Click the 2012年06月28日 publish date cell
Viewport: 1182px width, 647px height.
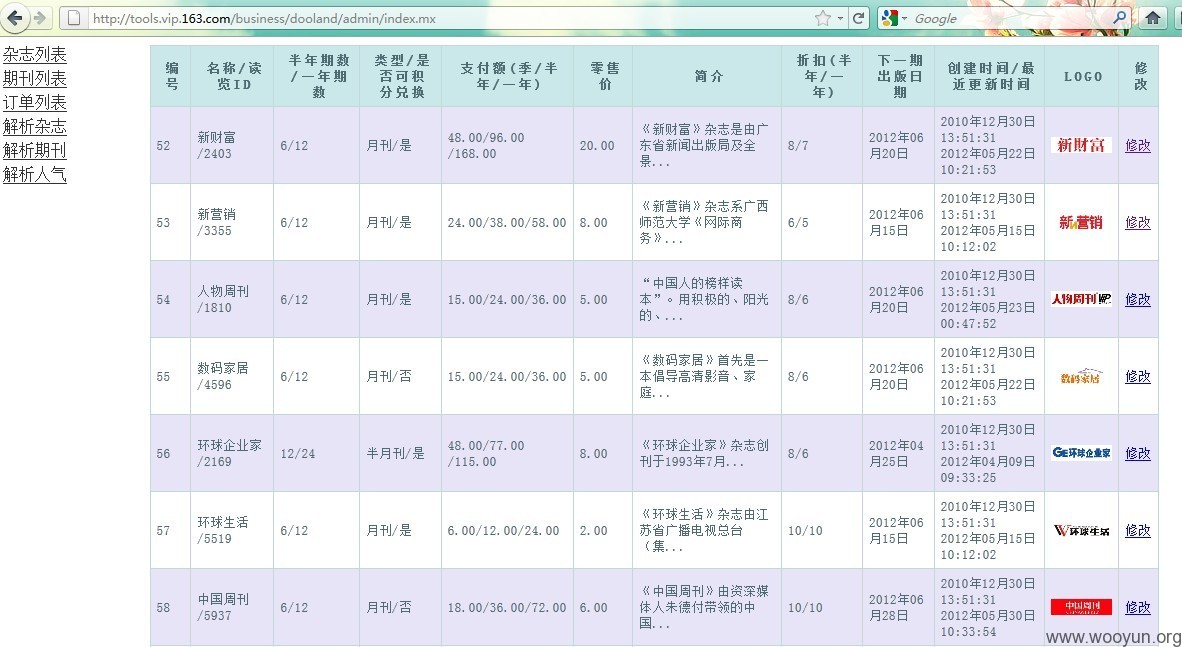pos(899,606)
